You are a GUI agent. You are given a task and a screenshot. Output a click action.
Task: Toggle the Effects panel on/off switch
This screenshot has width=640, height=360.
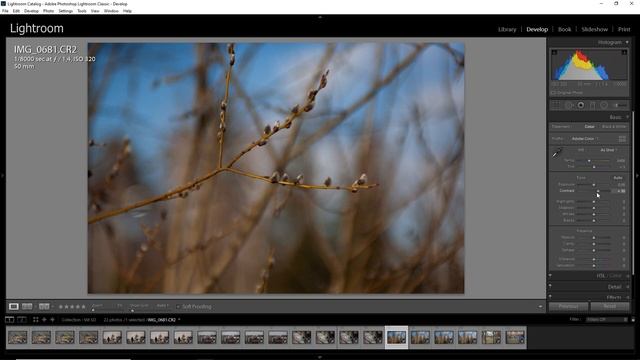click(550, 297)
